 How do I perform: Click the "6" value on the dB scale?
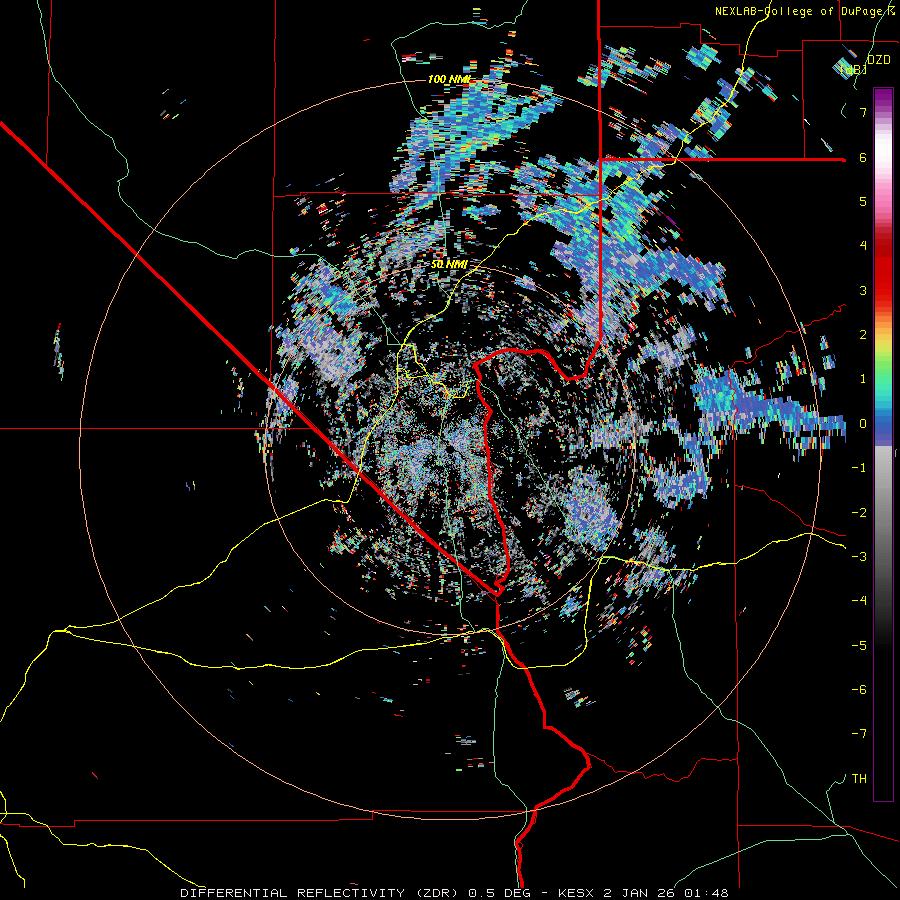point(863,157)
